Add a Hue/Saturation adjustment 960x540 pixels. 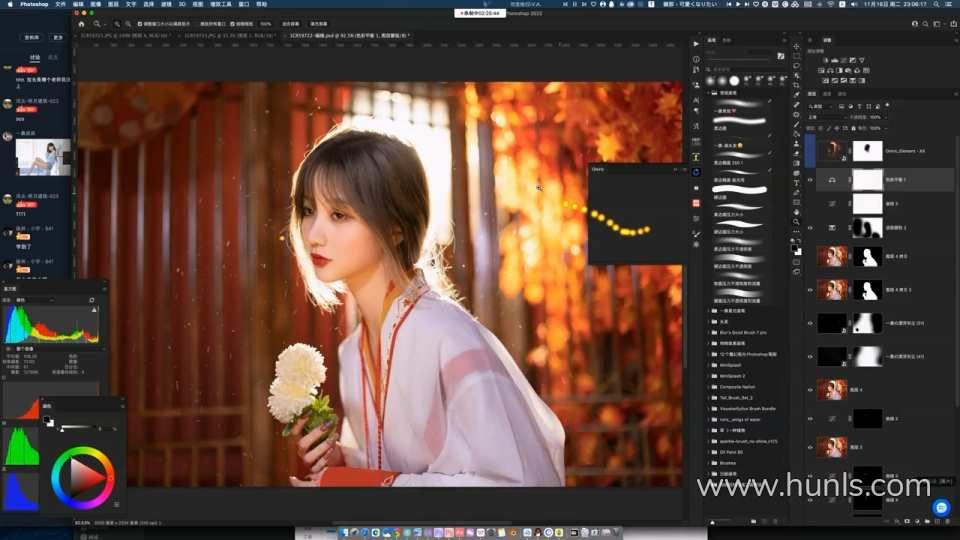822,70
